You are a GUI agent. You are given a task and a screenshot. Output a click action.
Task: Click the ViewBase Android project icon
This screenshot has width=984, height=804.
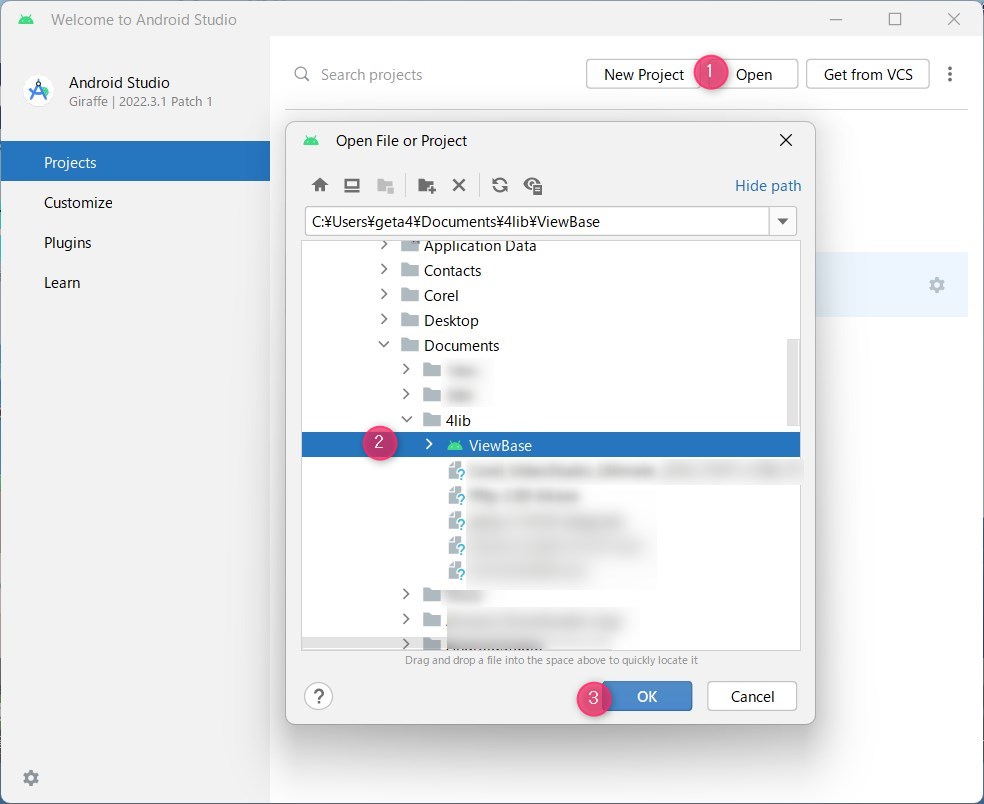[455, 446]
